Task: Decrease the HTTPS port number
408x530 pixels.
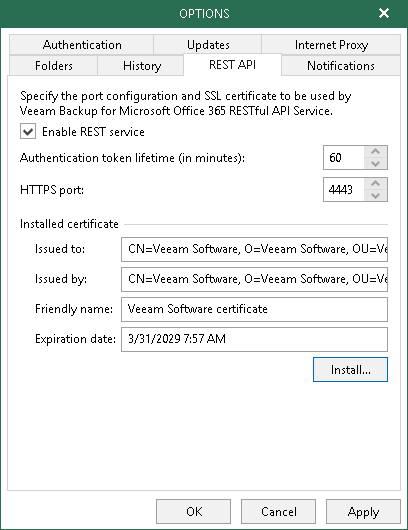Action: click(375, 196)
